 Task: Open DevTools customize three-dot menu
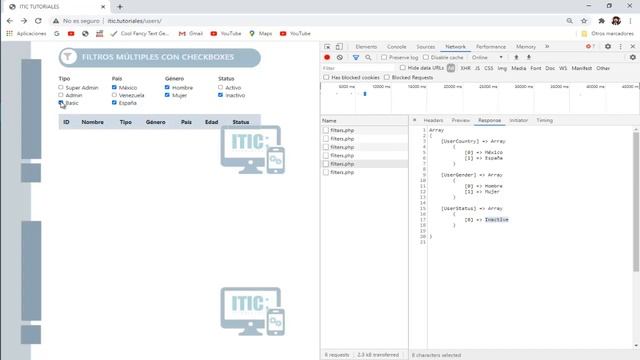point(620,47)
